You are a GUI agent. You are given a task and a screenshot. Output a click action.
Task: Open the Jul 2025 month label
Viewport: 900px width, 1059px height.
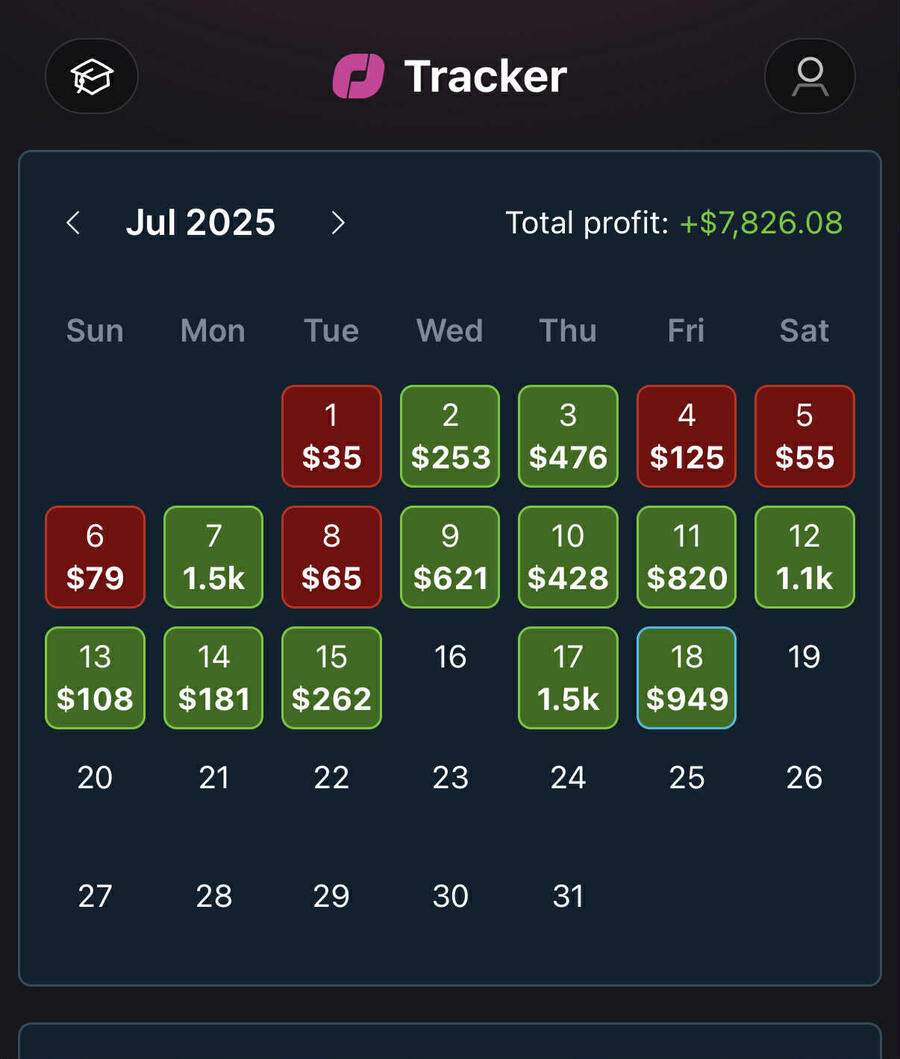(x=201, y=223)
